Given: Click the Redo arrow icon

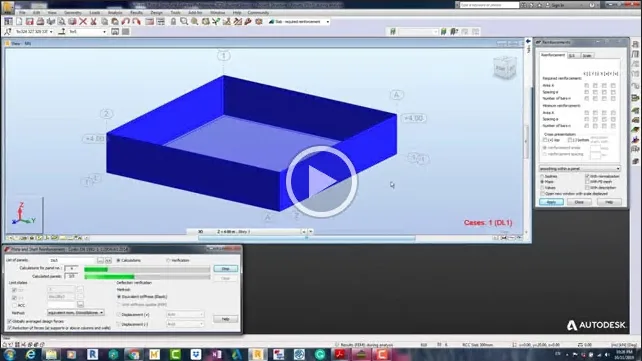Looking at the screenshot, I should coord(136,21).
